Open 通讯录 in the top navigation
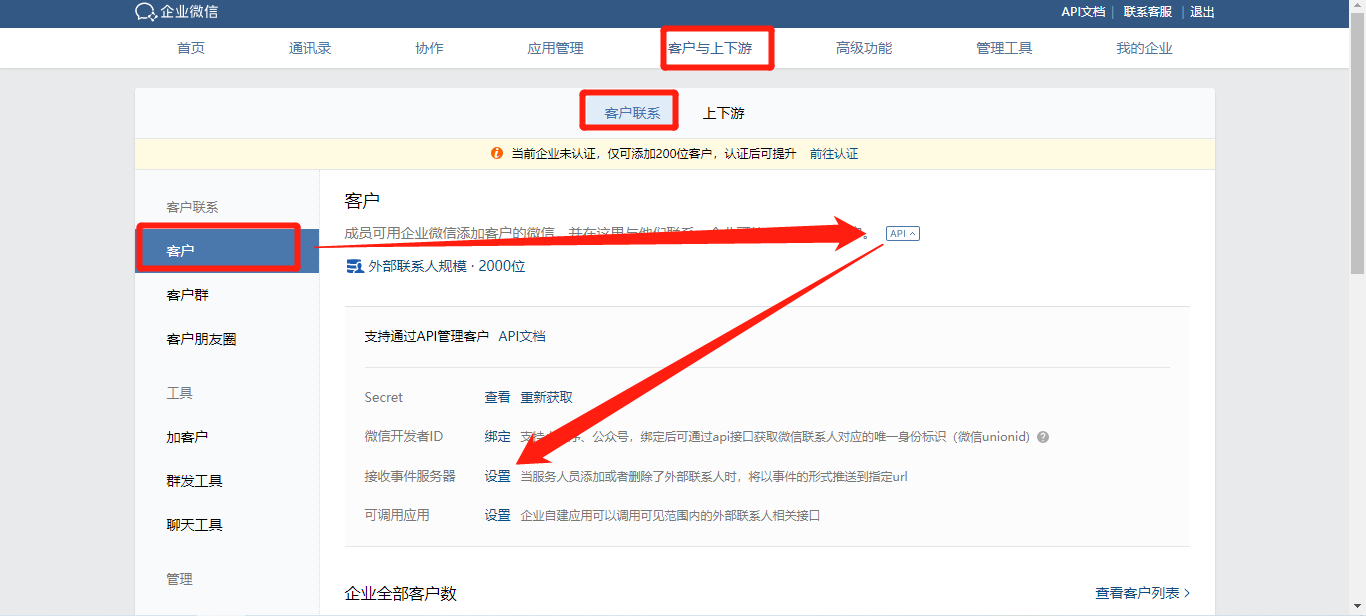 (x=310, y=48)
